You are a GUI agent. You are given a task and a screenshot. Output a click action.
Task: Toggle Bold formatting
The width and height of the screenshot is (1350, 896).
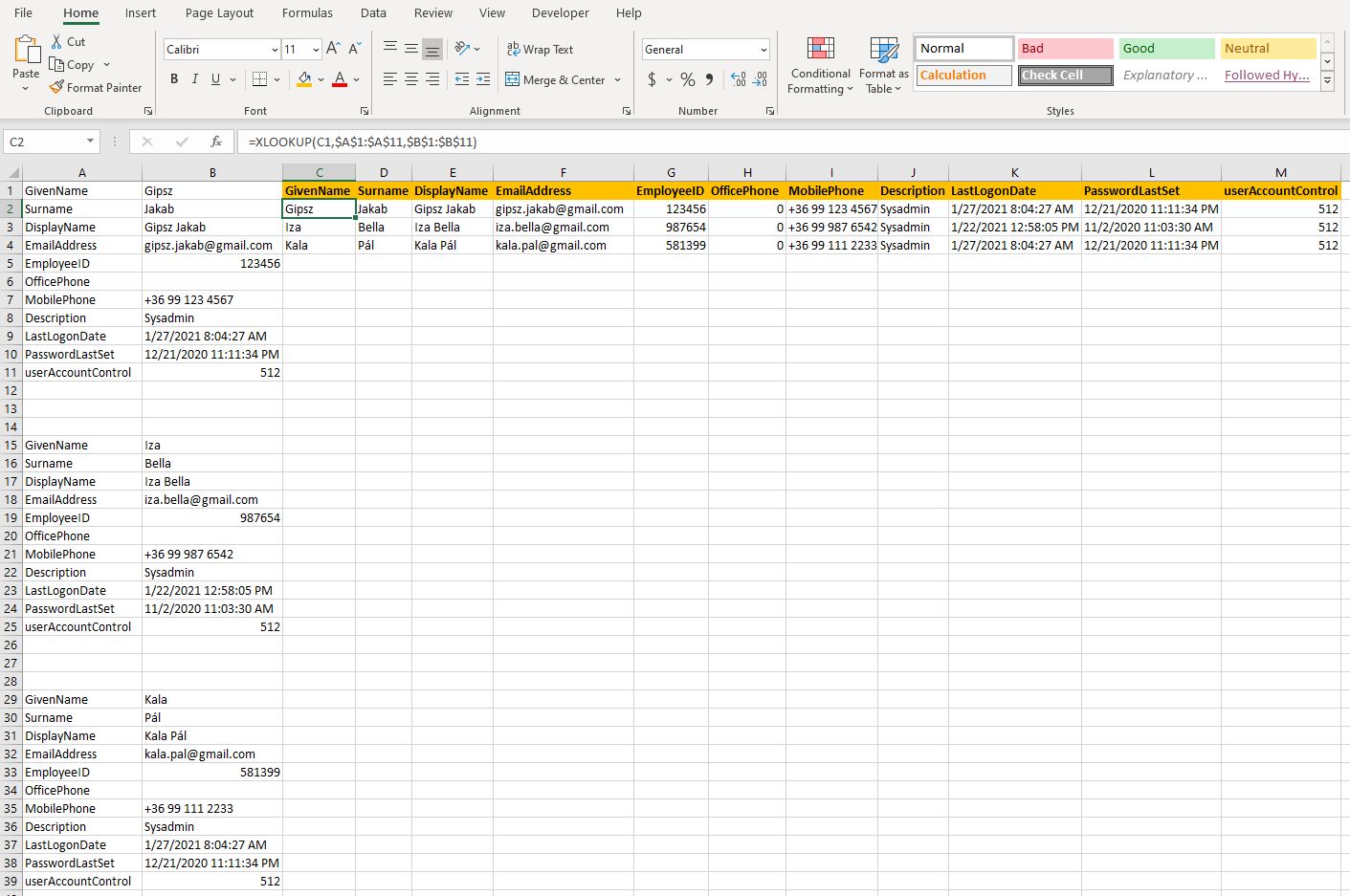pyautogui.click(x=174, y=79)
